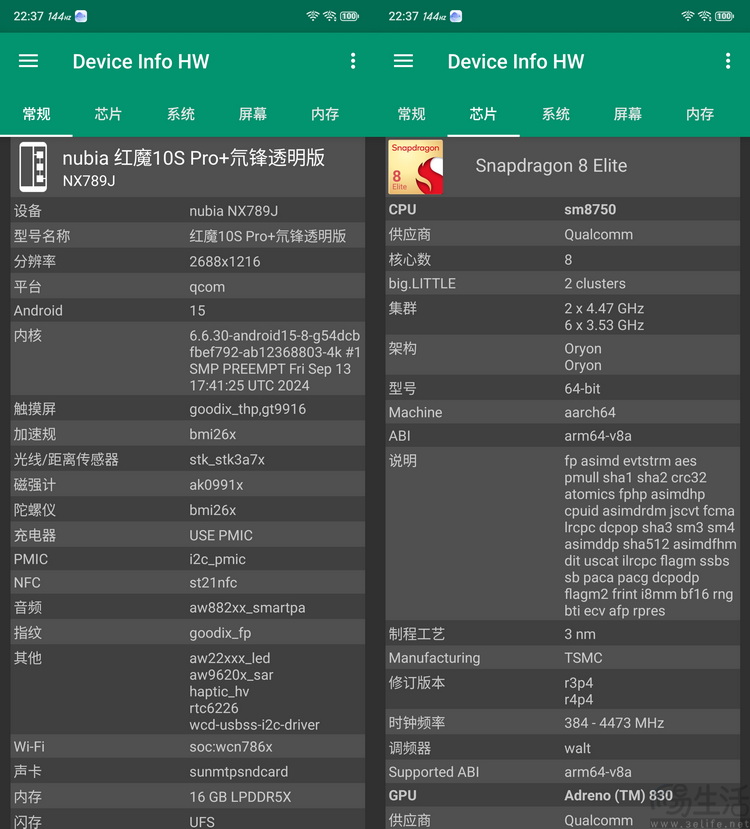
Task: Switch to 屏幕 tab in right screen
Action: tap(627, 114)
